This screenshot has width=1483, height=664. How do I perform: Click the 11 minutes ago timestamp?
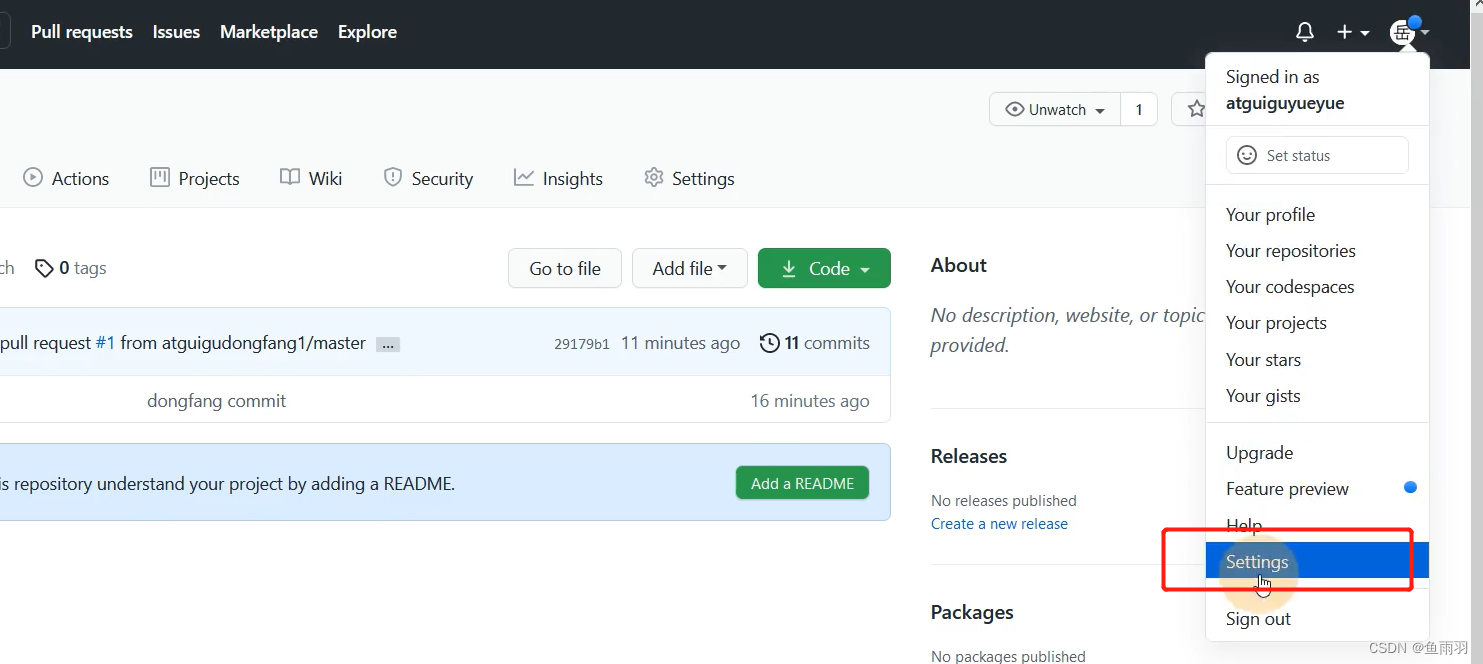click(680, 343)
